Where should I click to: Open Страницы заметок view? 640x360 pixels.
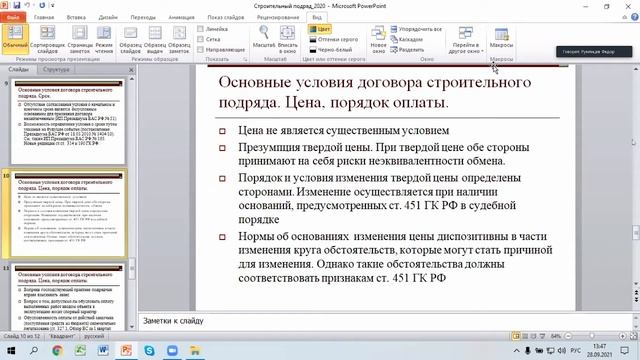[x=80, y=40]
